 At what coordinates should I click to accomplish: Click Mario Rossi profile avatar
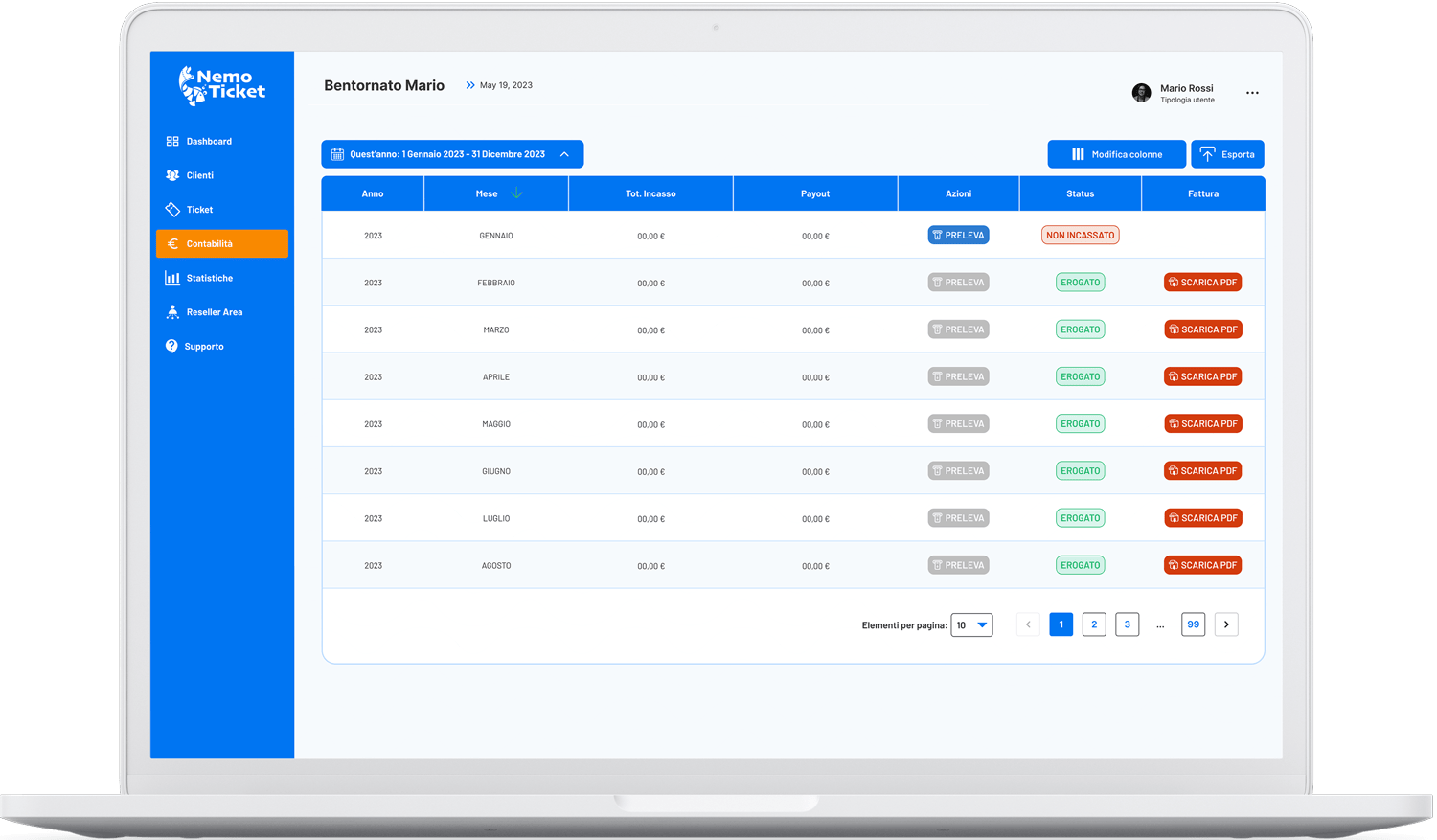click(x=1141, y=93)
